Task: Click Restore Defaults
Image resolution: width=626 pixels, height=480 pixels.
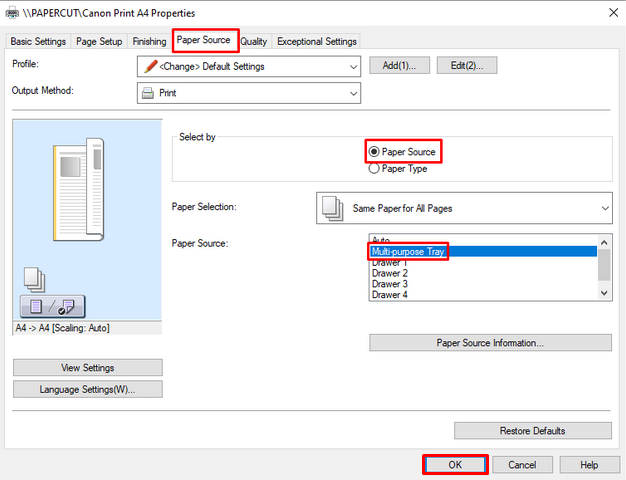Action: click(533, 431)
